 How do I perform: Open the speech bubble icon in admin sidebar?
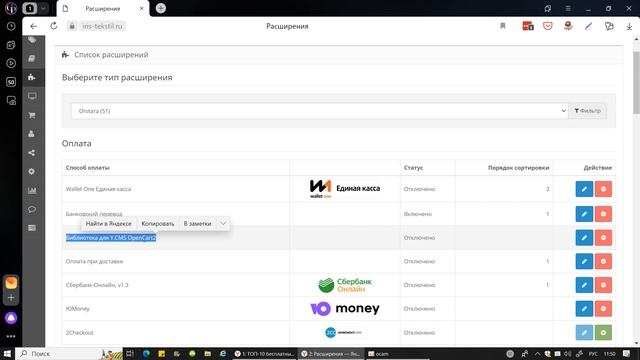pos(32,209)
